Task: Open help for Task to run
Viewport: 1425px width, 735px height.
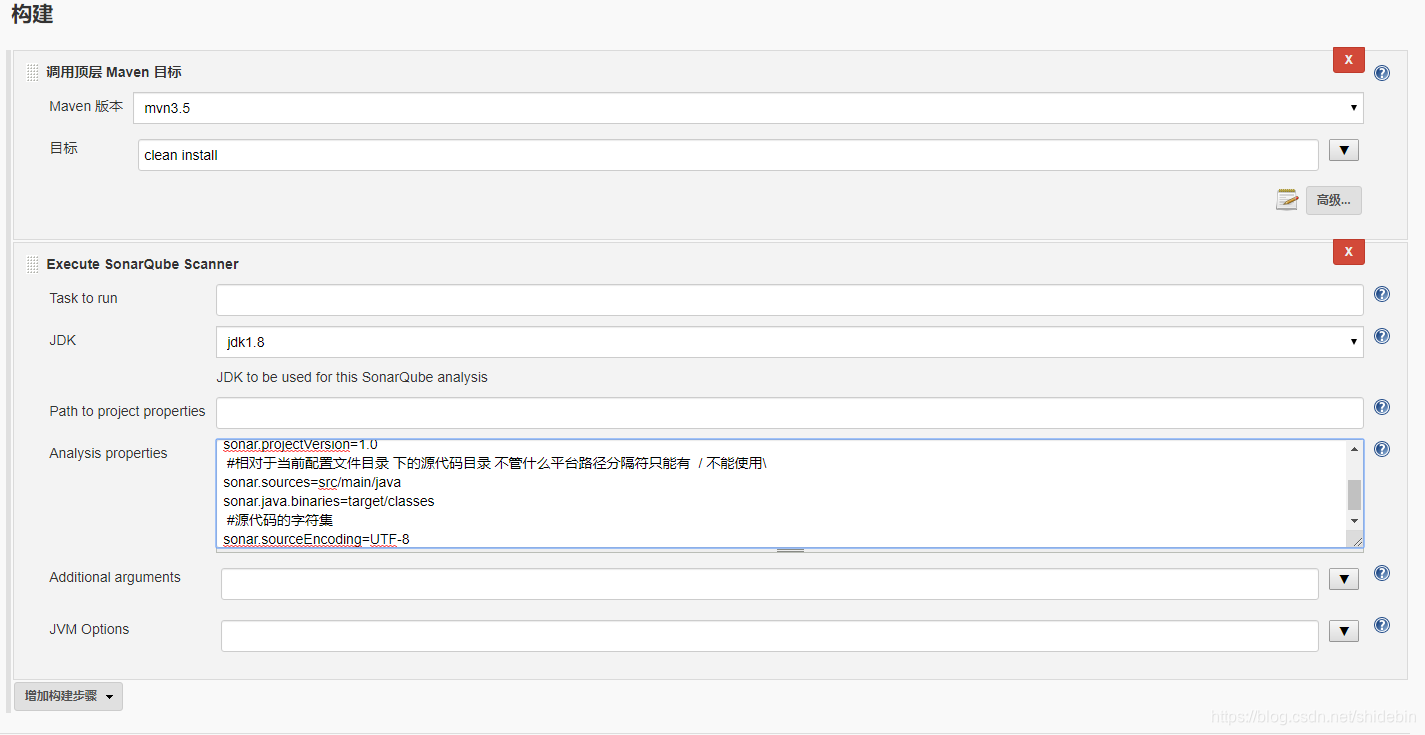Action: 1382,294
